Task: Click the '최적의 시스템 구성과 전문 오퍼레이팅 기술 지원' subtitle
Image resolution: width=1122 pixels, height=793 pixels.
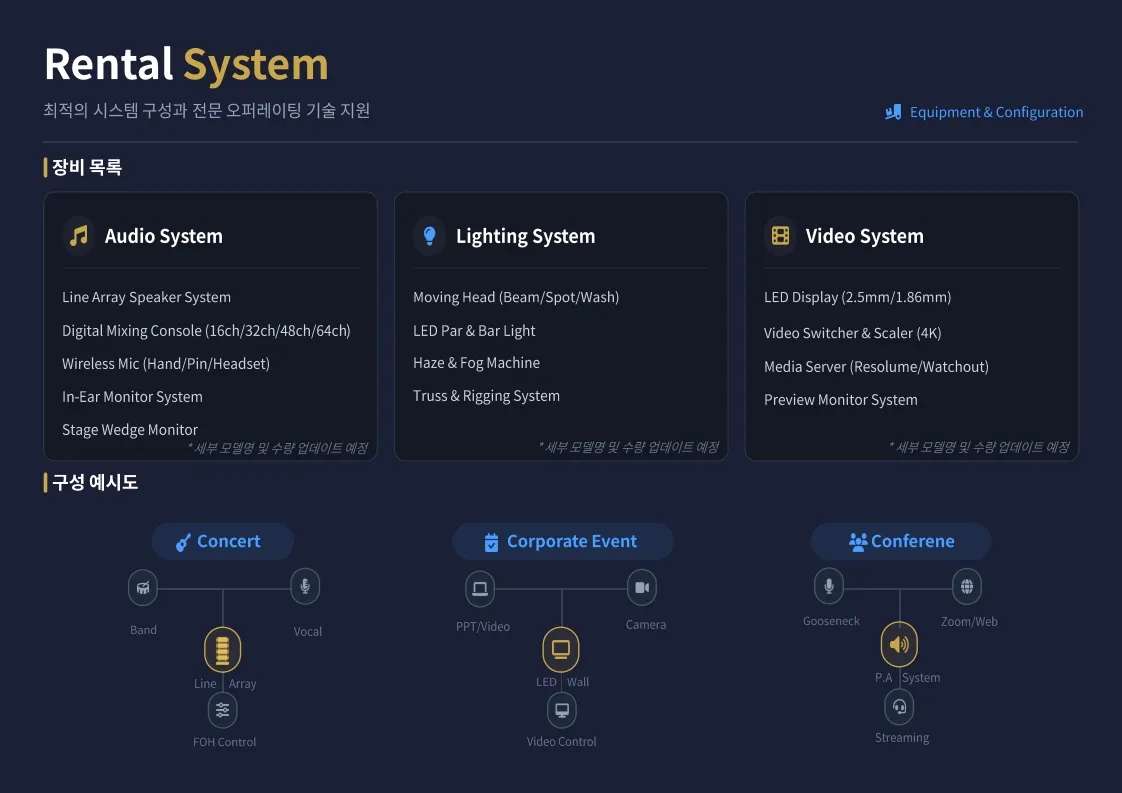Action: click(206, 110)
